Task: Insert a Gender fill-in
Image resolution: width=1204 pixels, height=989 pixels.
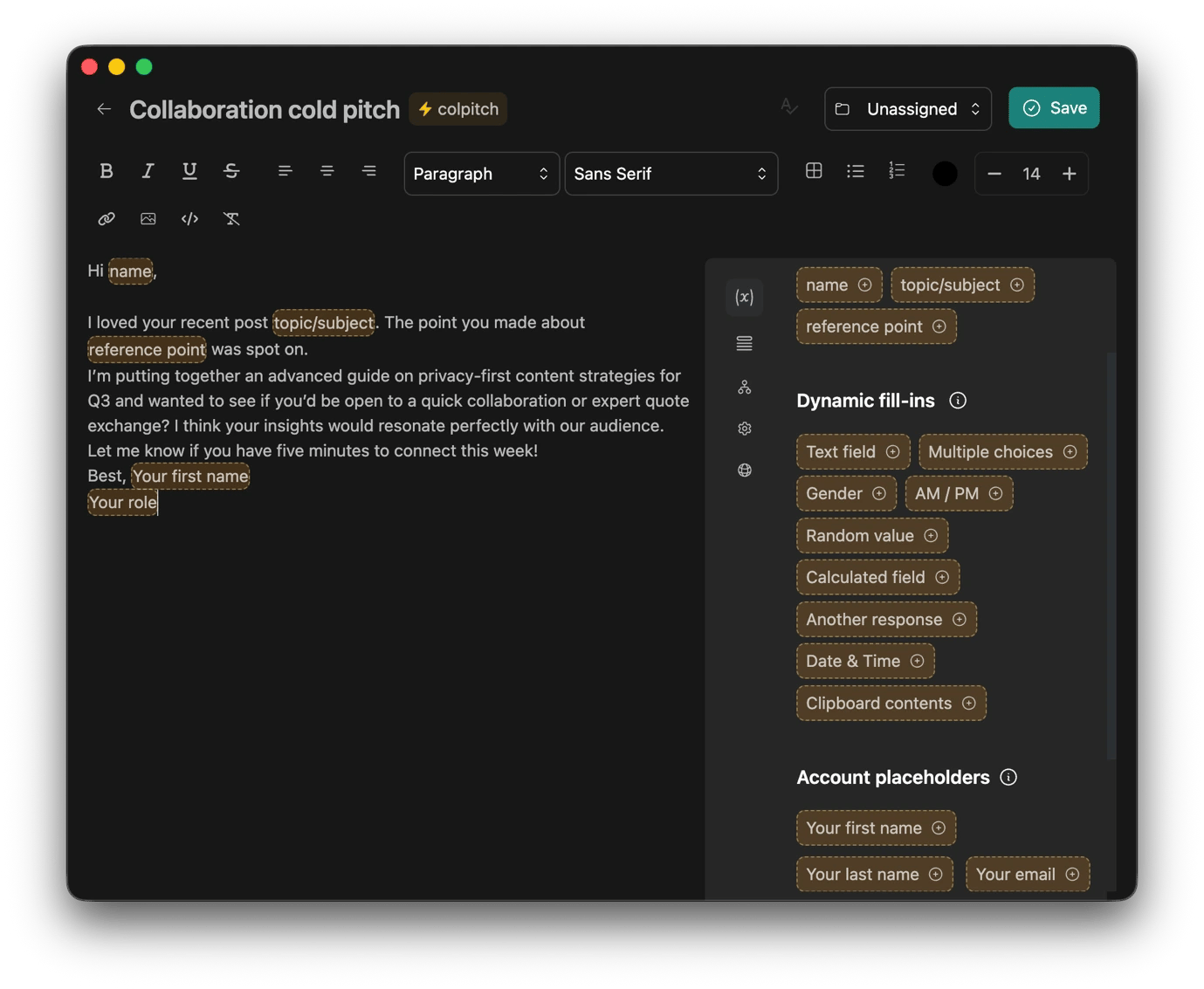Action: click(846, 494)
